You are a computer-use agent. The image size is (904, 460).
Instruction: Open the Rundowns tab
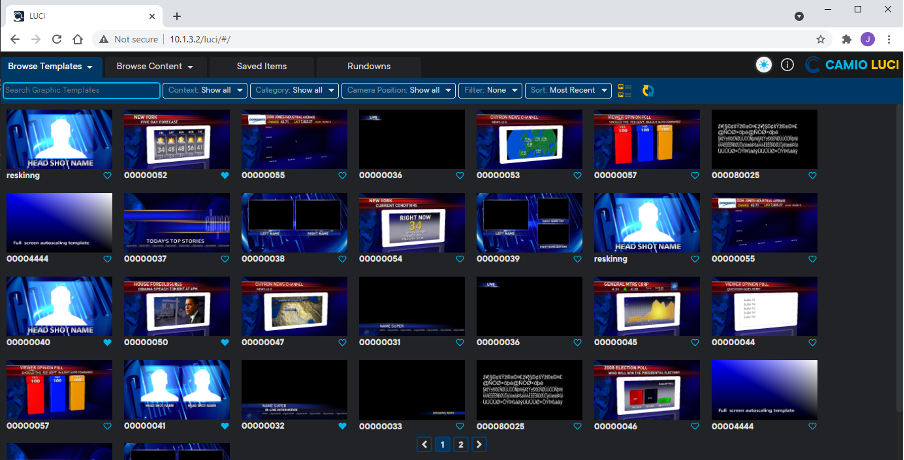(x=369, y=66)
